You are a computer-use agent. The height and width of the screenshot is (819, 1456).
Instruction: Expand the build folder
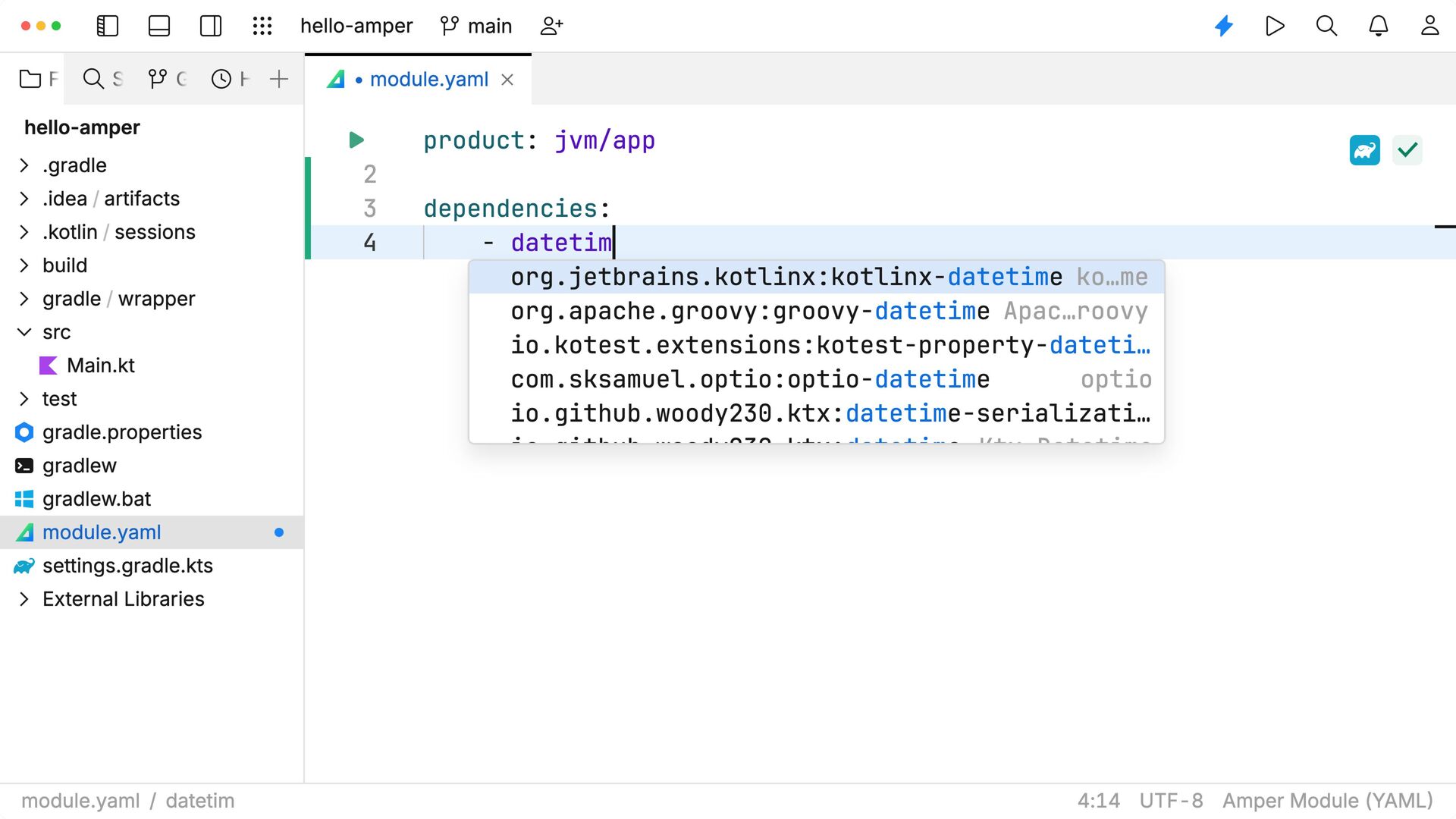coord(24,265)
